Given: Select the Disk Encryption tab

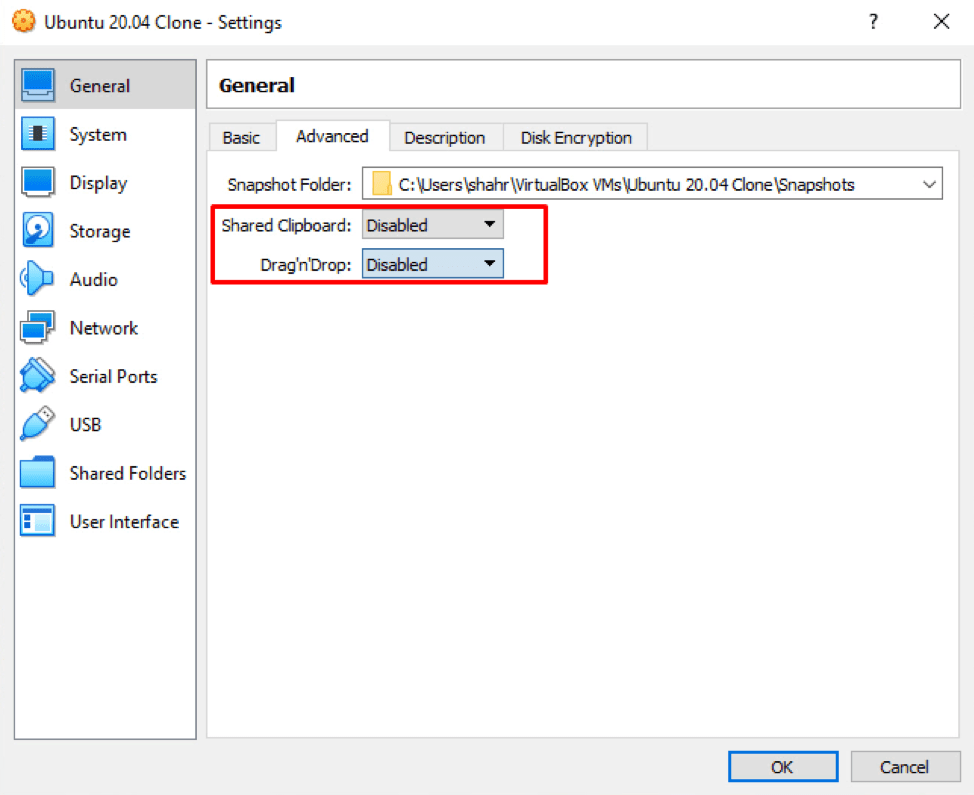Looking at the screenshot, I should 575,137.
